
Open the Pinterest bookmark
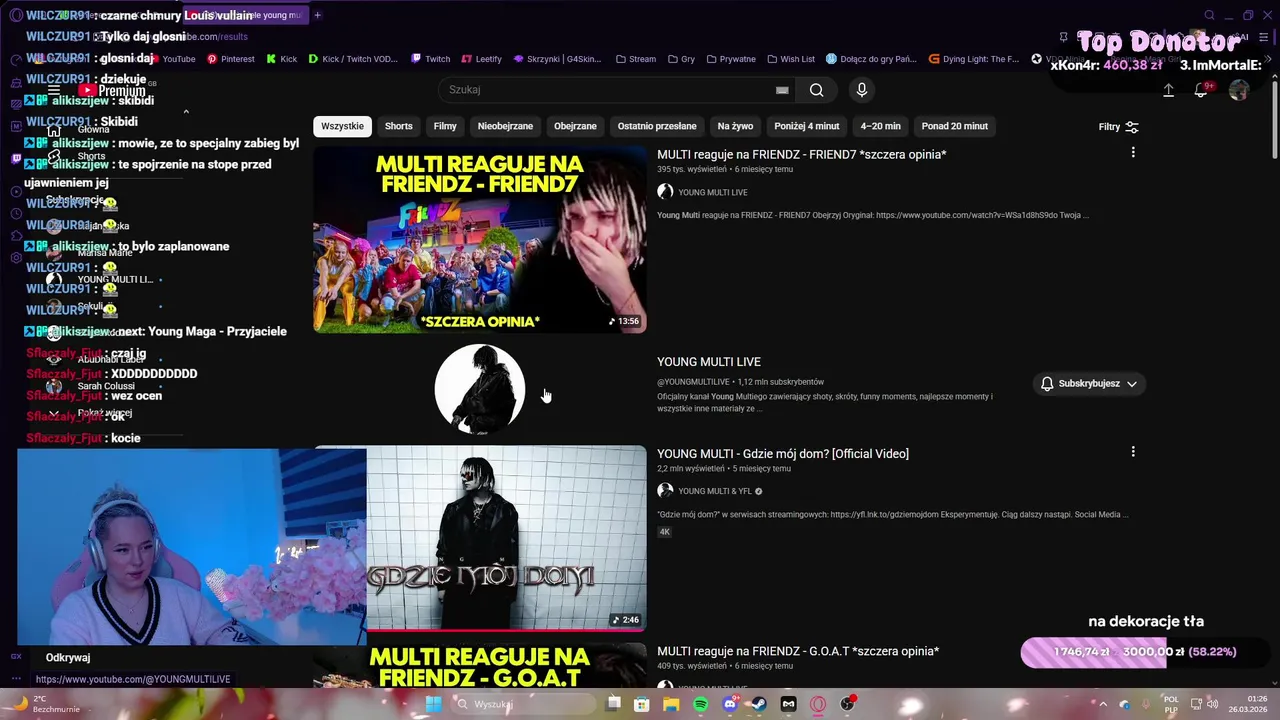coord(230,59)
